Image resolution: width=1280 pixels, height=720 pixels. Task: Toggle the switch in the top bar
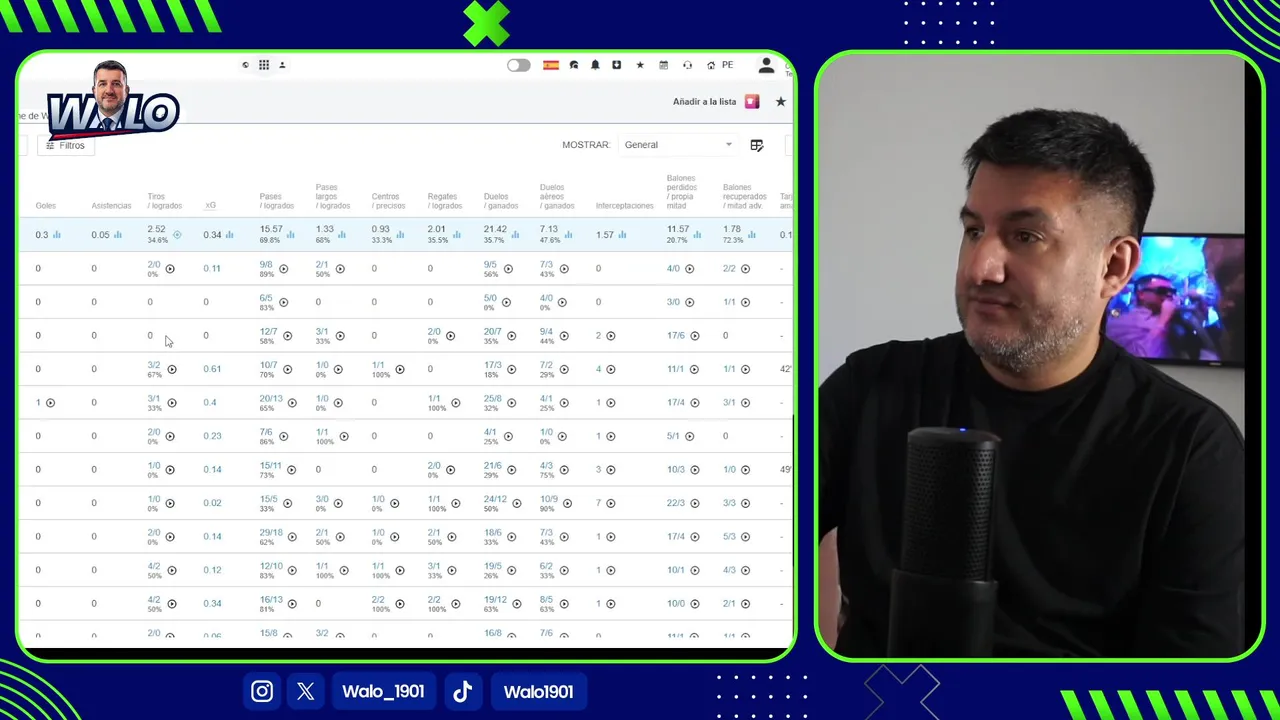click(x=518, y=65)
